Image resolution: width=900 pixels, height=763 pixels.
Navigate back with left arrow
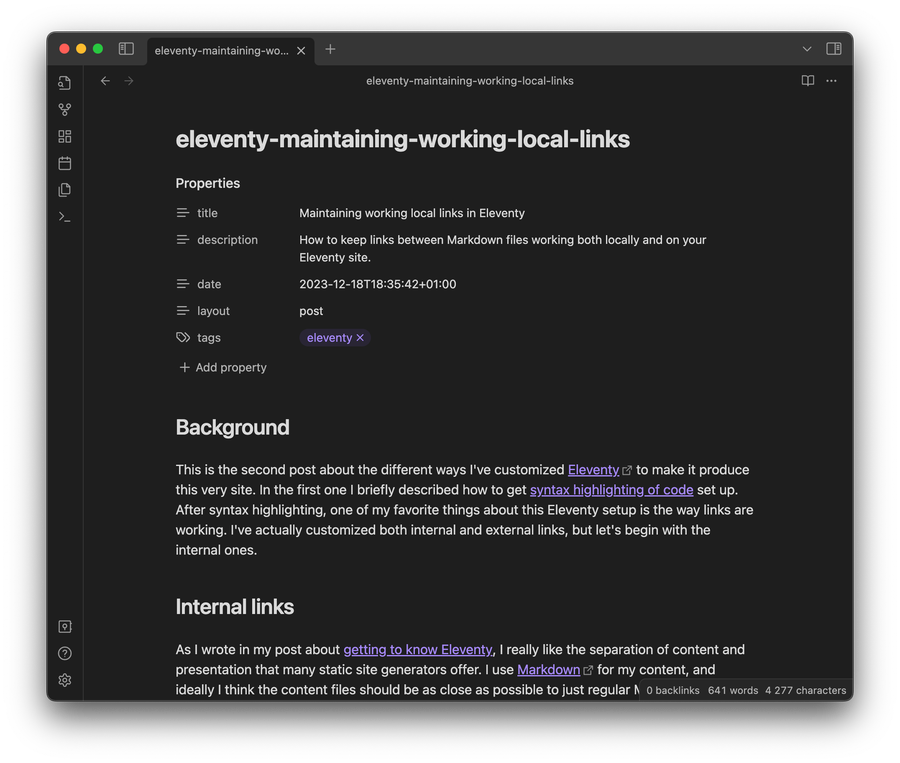105,81
